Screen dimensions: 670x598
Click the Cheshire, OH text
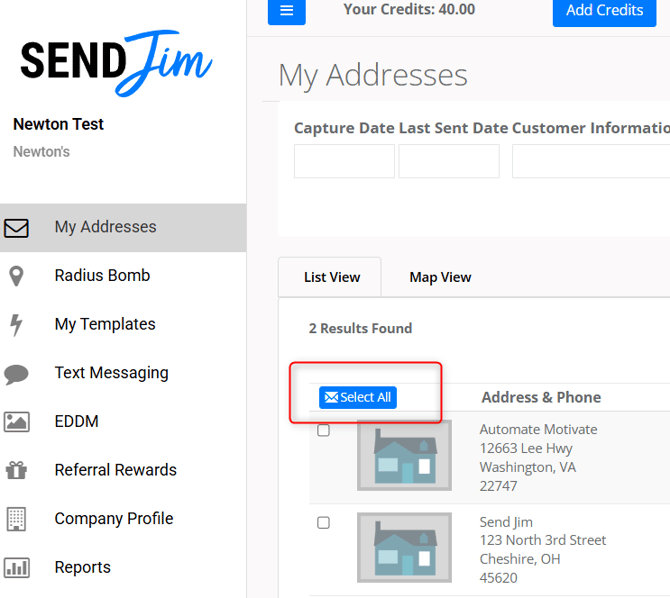[520, 559]
